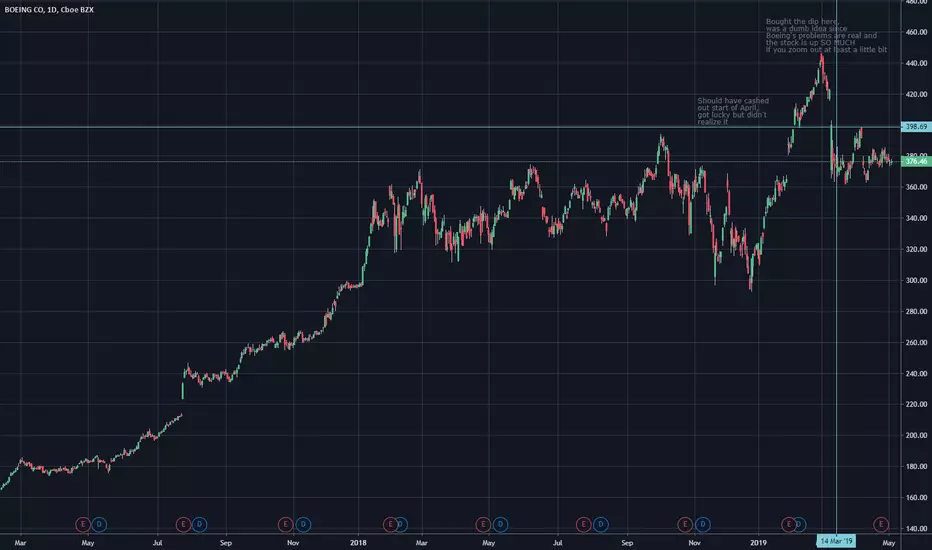Click the 280.00 price axis label
The image size is (932, 550).
pyautogui.click(x=916, y=311)
